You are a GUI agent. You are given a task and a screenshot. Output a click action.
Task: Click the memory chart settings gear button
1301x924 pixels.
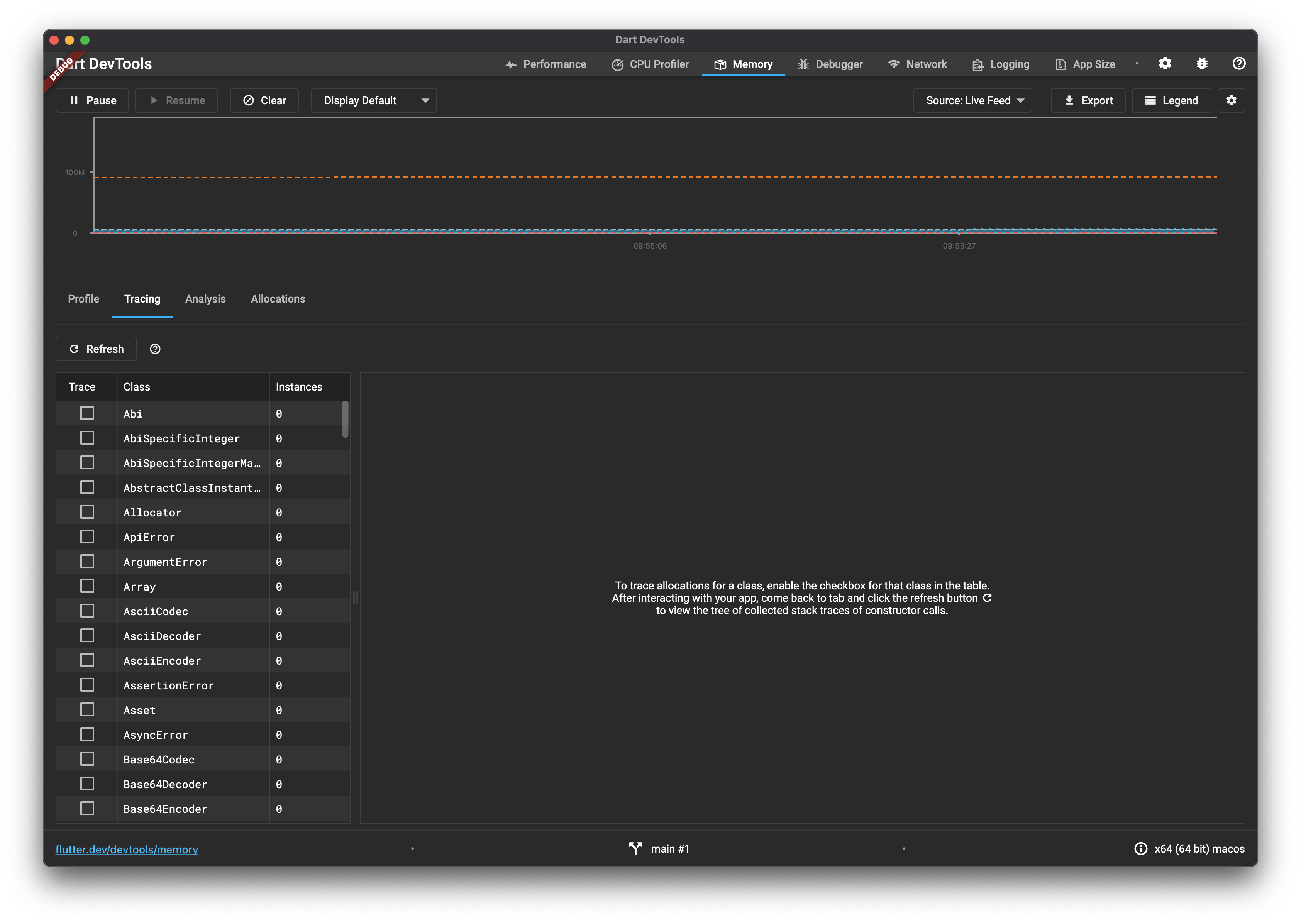tap(1231, 101)
